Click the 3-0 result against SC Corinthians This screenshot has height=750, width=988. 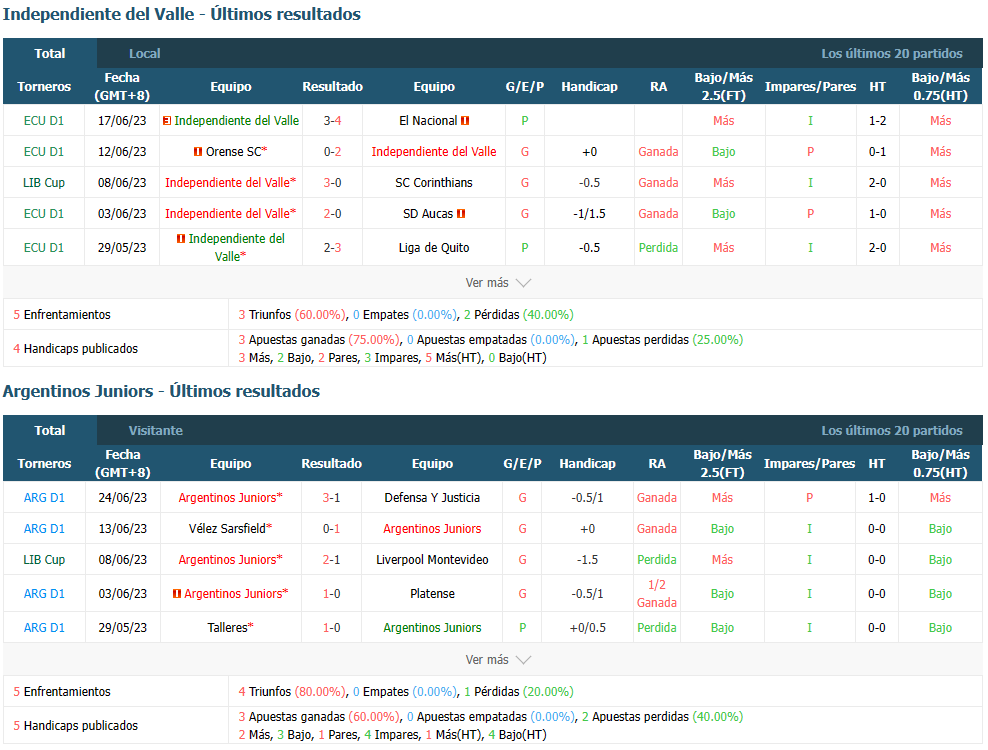(x=333, y=183)
